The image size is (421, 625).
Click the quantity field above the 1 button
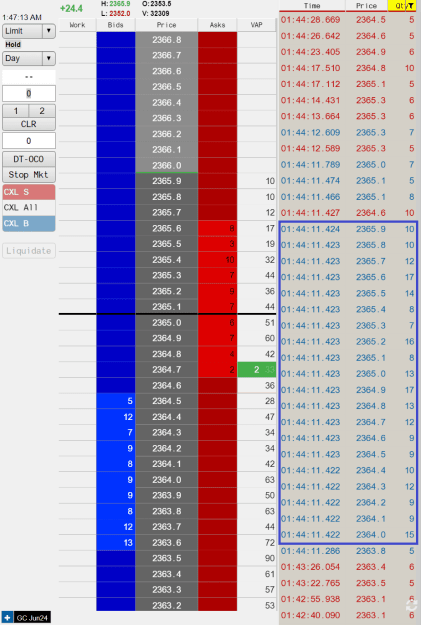(29, 93)
